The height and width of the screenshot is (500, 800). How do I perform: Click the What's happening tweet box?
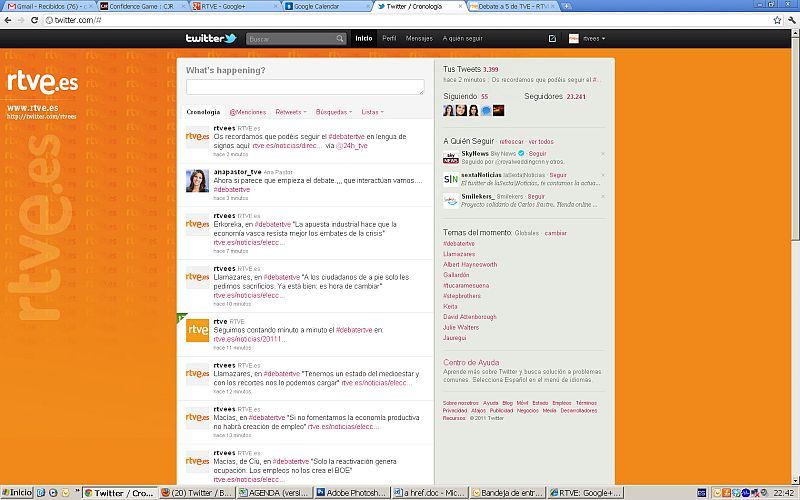tap(304, 87)
